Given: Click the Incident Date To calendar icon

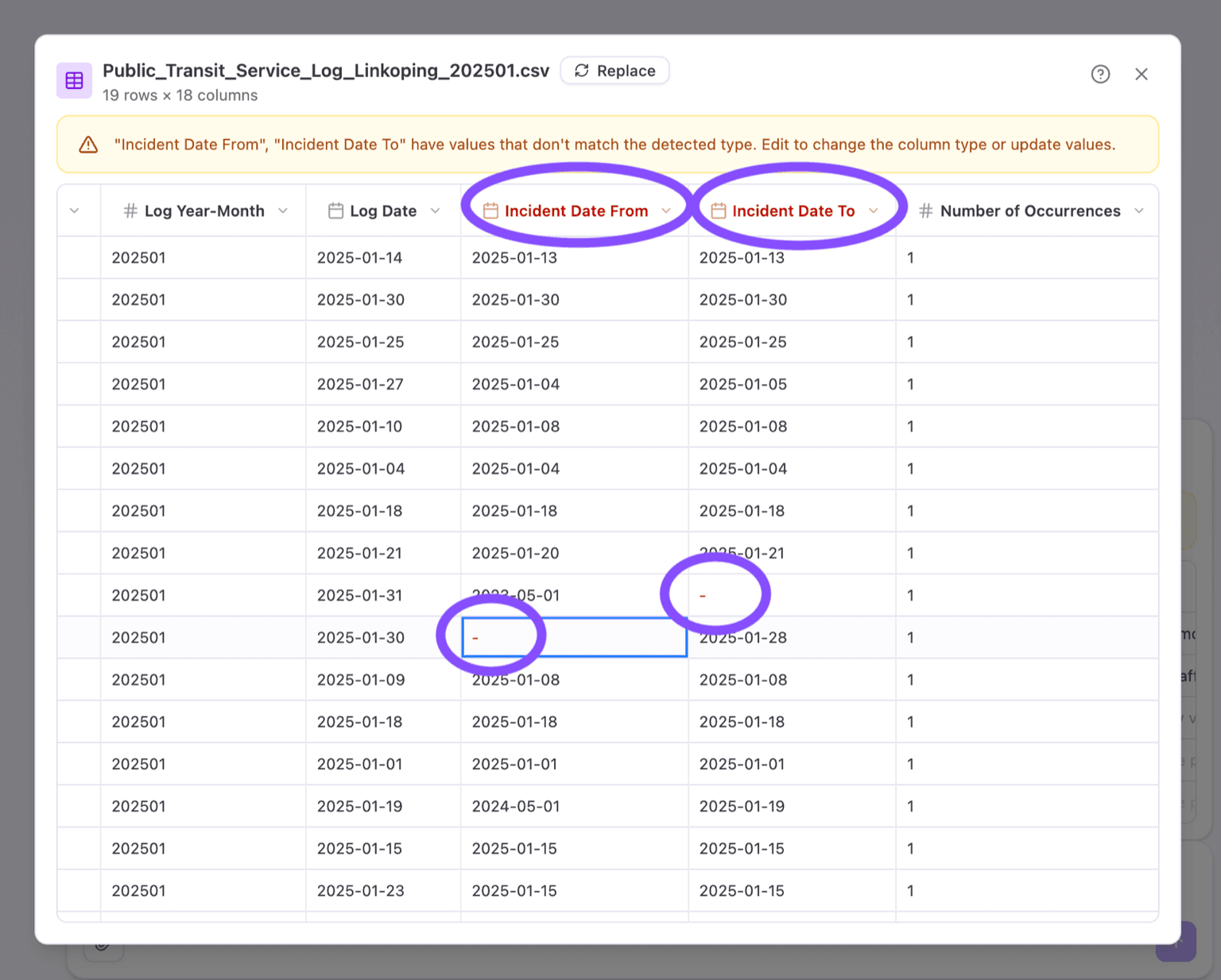Looking at the screenshot, I should [719, 211].
